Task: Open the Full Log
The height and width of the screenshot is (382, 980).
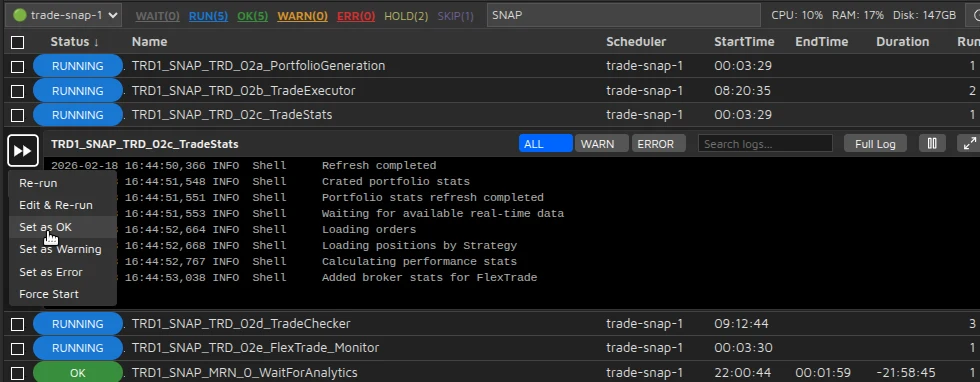Action: [x=875, y=144]
